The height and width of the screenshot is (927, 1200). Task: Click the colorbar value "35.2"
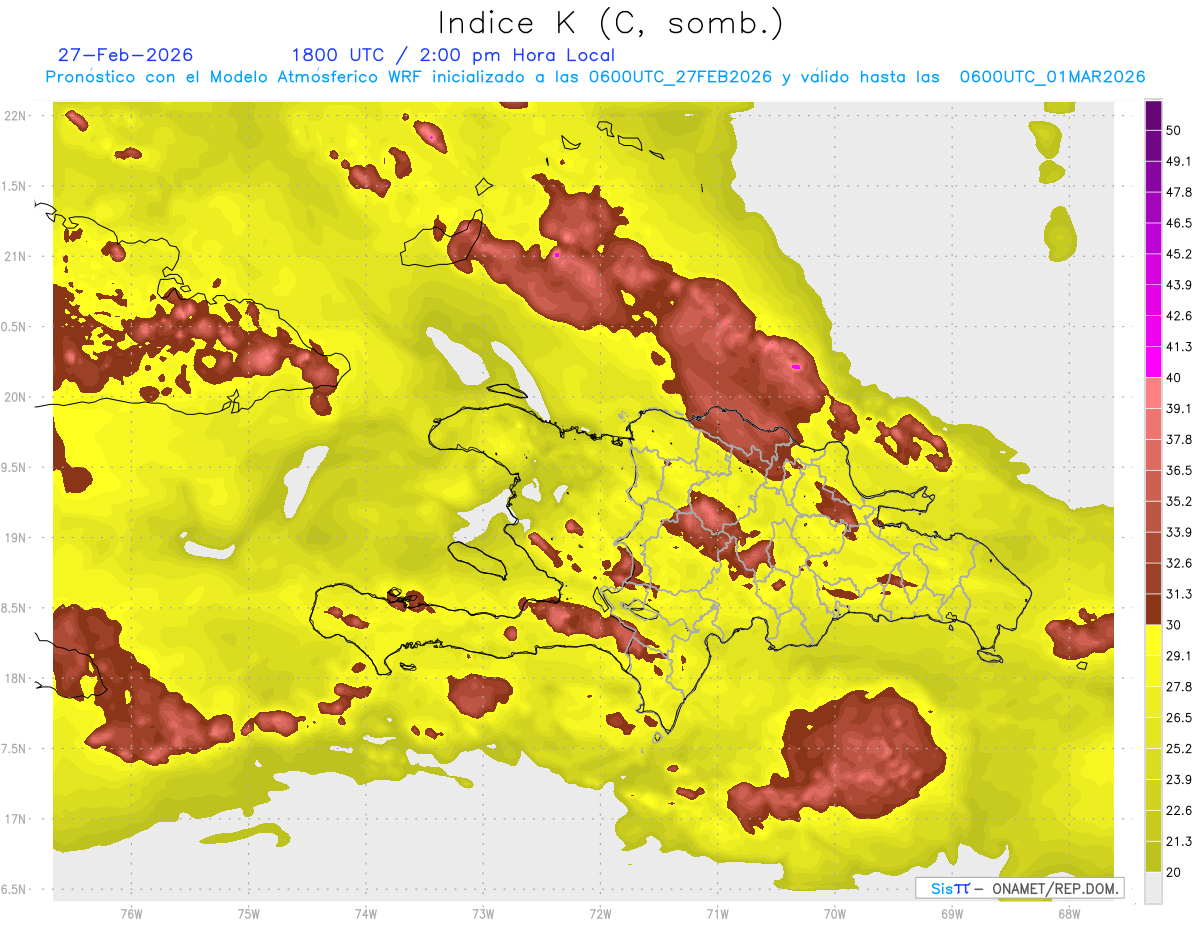(x=1178, y=501)
